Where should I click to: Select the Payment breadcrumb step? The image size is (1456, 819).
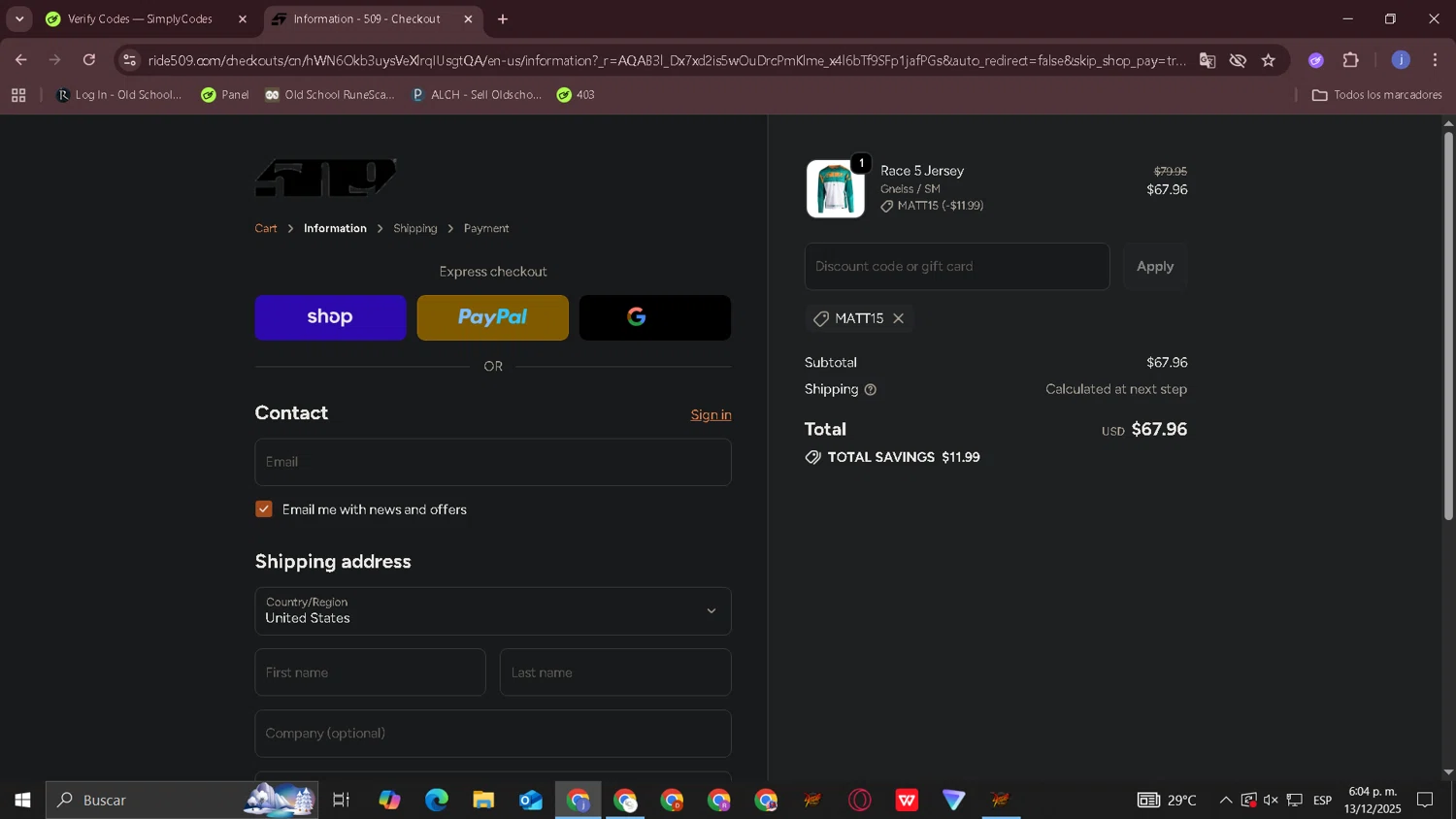[x=486, y=228]
